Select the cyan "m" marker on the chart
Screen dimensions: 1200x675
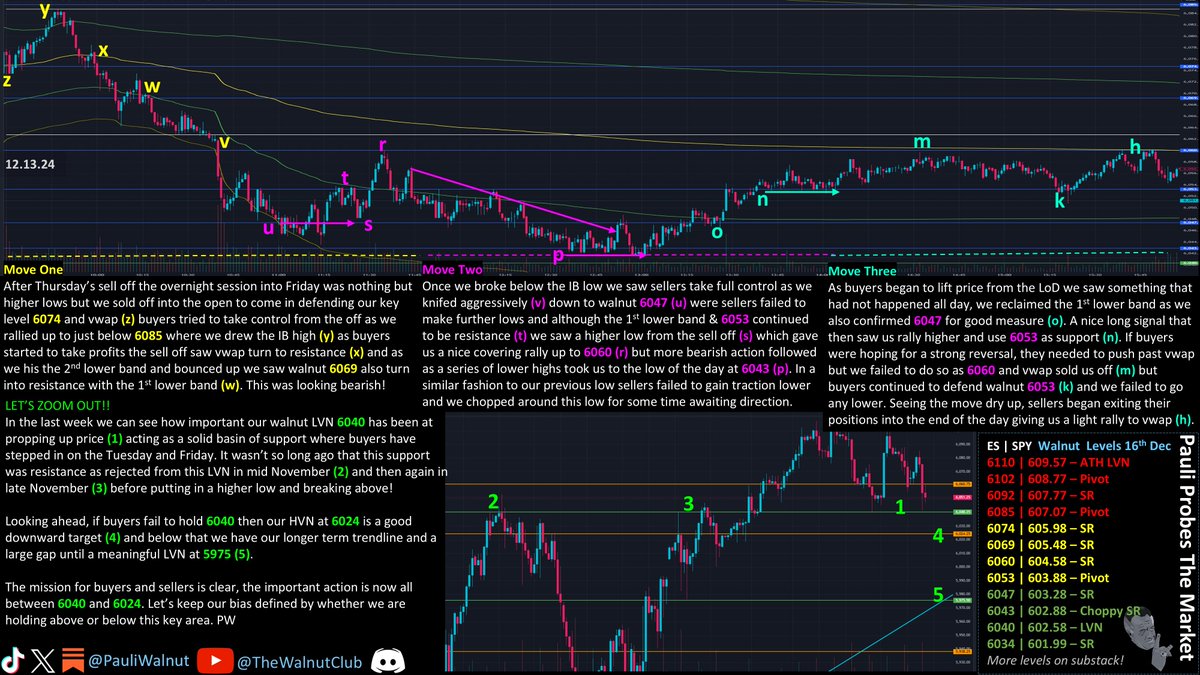tap(921, 141)
